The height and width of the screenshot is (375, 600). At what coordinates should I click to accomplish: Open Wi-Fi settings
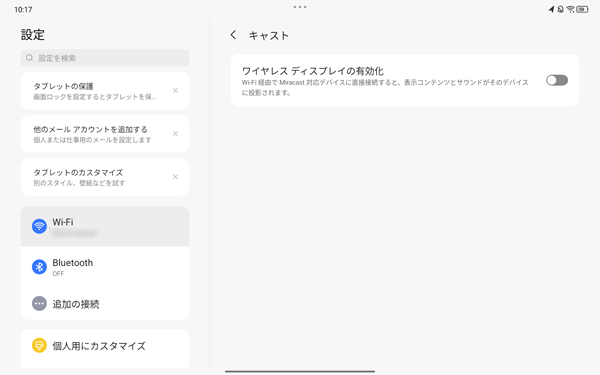[x=105, y=226]
